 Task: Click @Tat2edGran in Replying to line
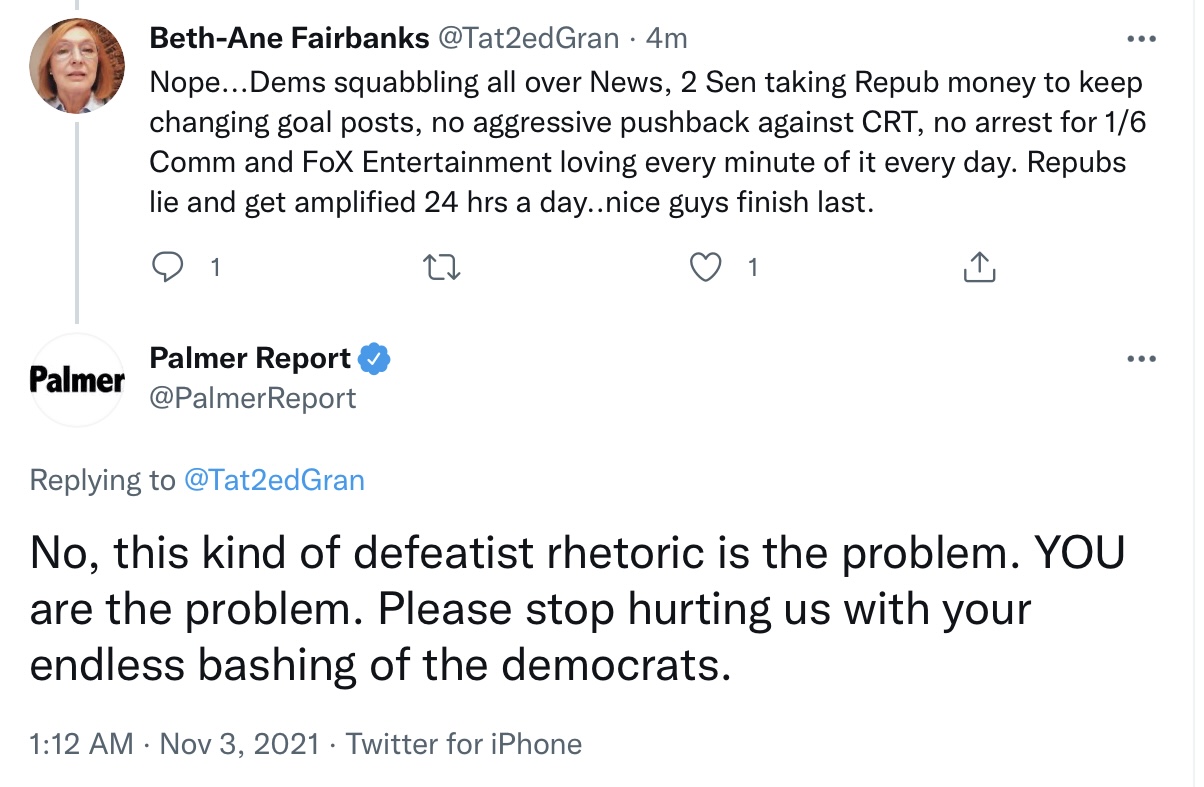274,480
